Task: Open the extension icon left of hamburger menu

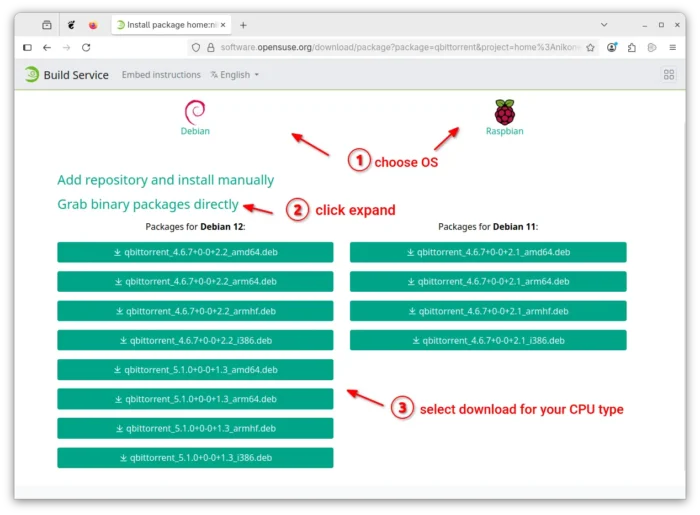Action: click(652, 47)
